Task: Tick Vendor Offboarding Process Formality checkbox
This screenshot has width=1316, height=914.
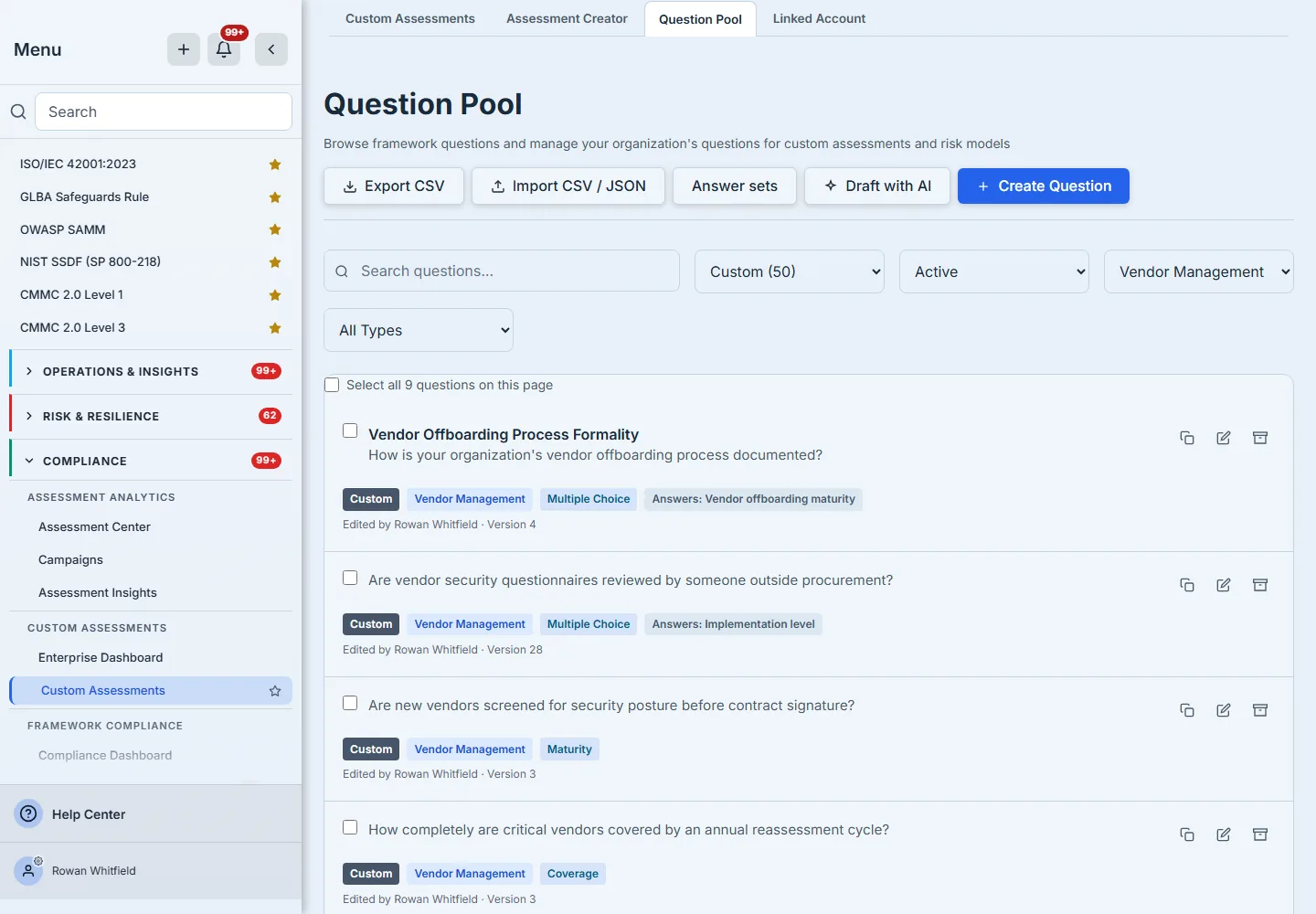Action: click(350, 430)
